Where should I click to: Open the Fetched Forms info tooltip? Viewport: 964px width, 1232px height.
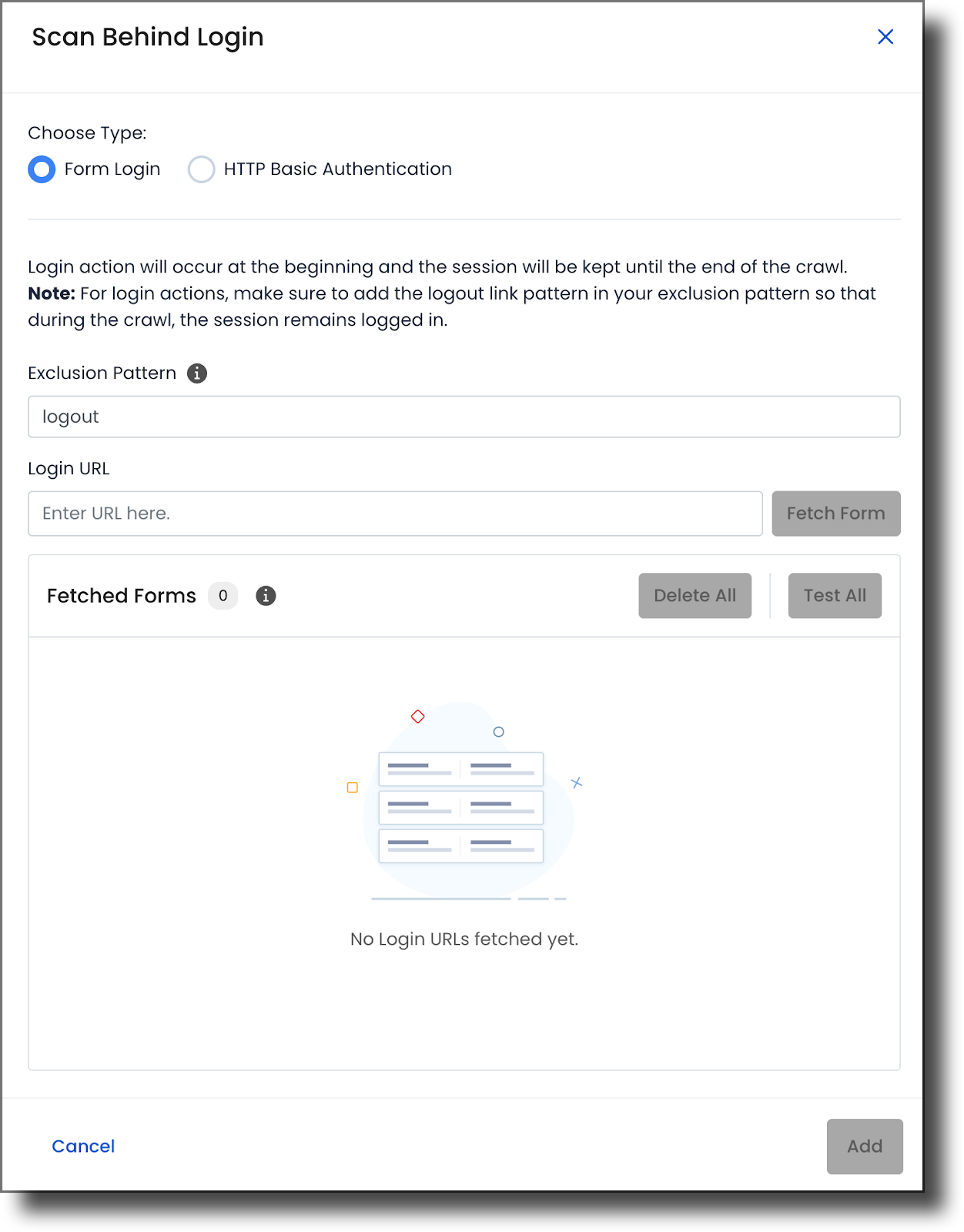coord(266,595)
